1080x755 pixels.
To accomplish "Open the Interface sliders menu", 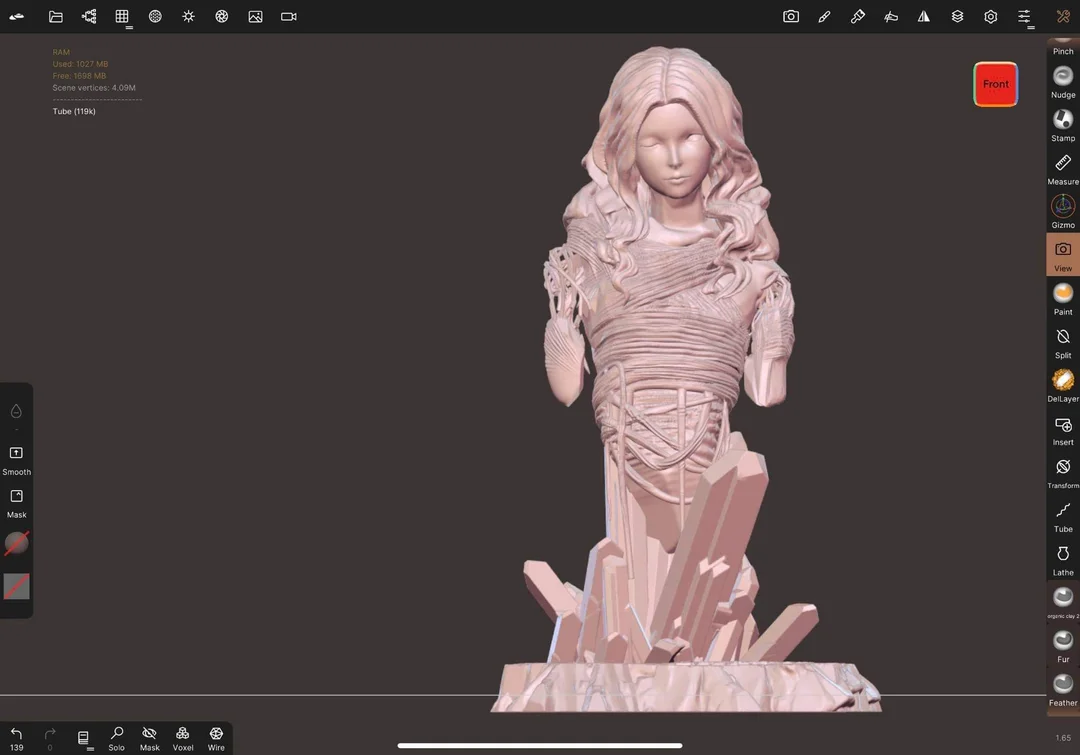I will tap(1024, 17).
